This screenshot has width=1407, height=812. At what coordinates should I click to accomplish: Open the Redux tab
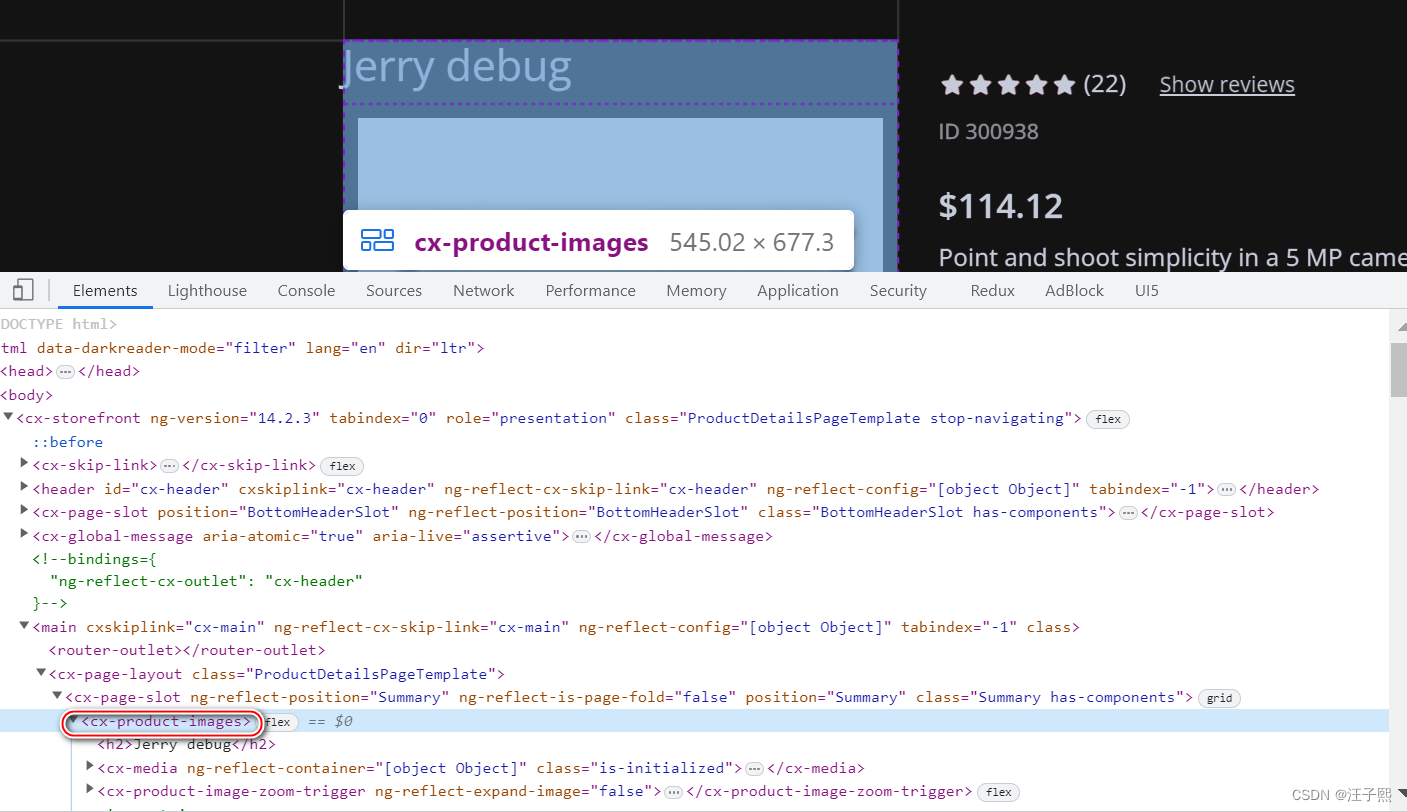click(x=993, y=291)
